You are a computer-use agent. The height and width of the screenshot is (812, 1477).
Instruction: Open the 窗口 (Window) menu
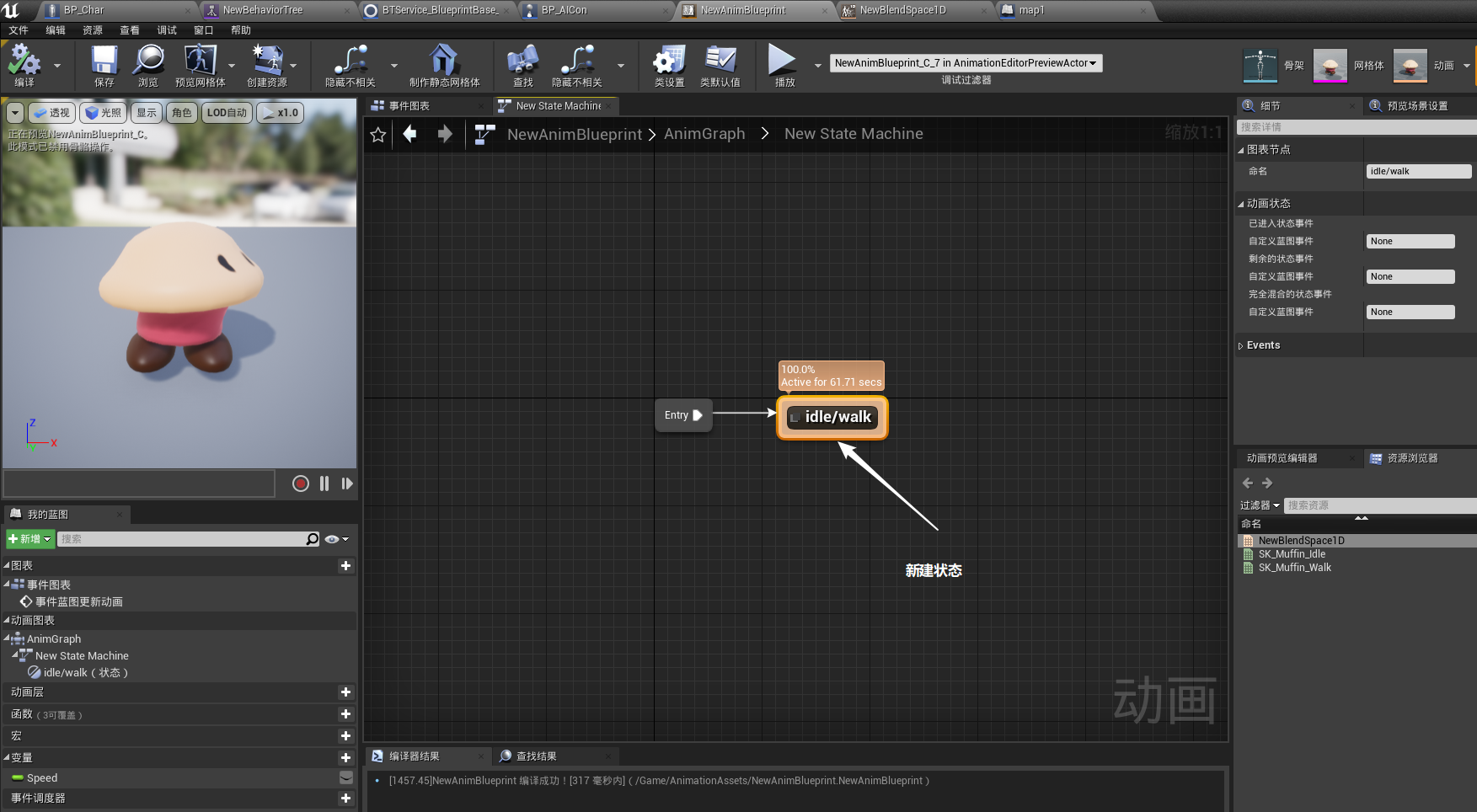click(204, 30)
